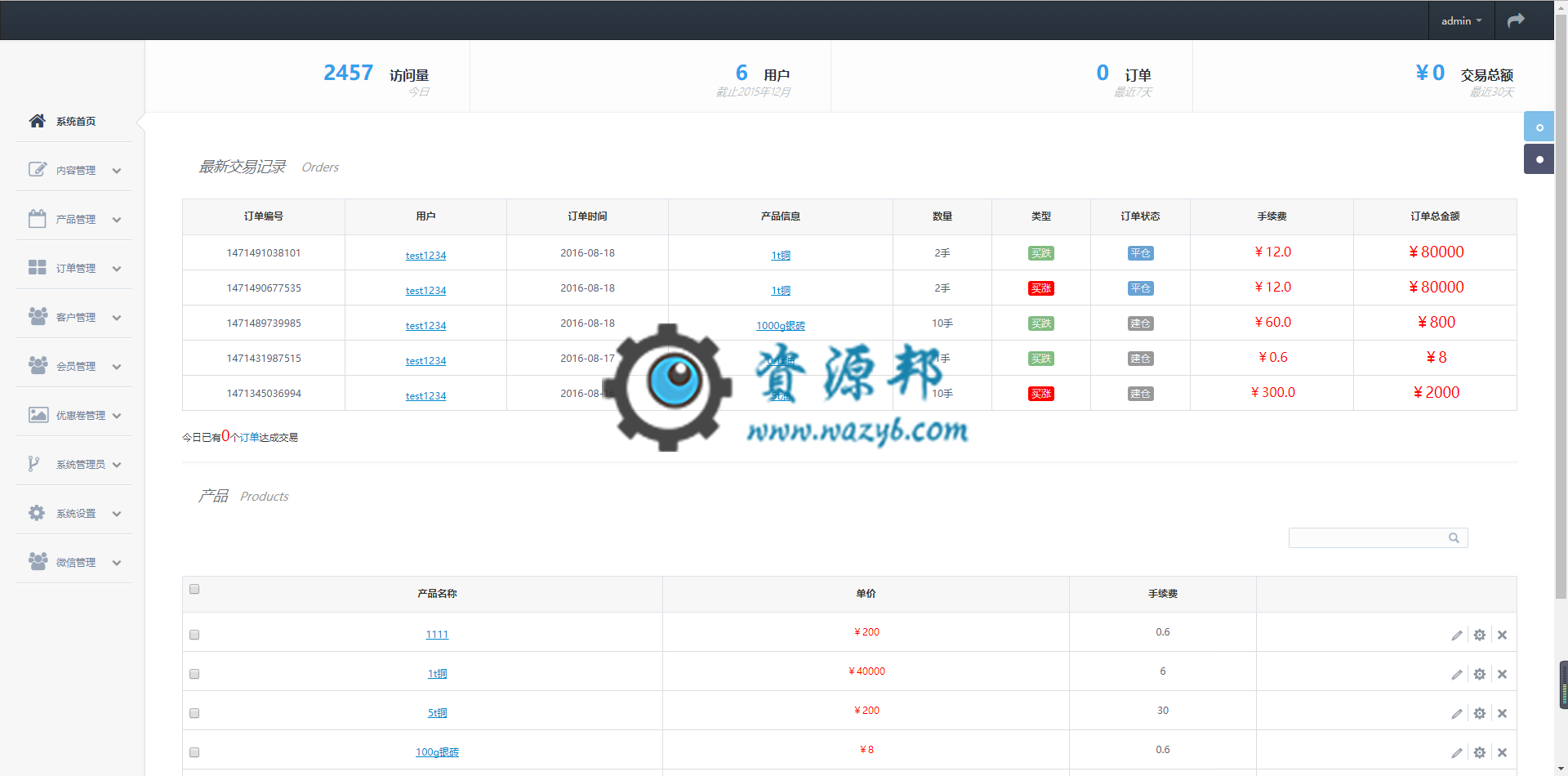Click the 2457 访问量 statistic

pyautogui.click(x=376, y=74)
